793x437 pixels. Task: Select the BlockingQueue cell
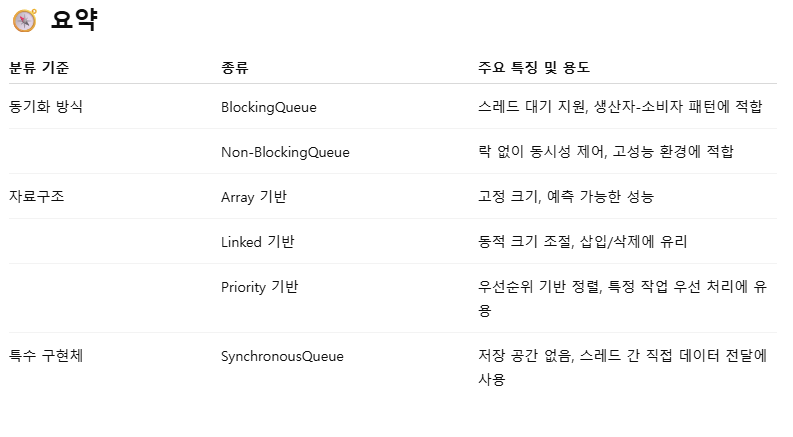pos(269,107)
